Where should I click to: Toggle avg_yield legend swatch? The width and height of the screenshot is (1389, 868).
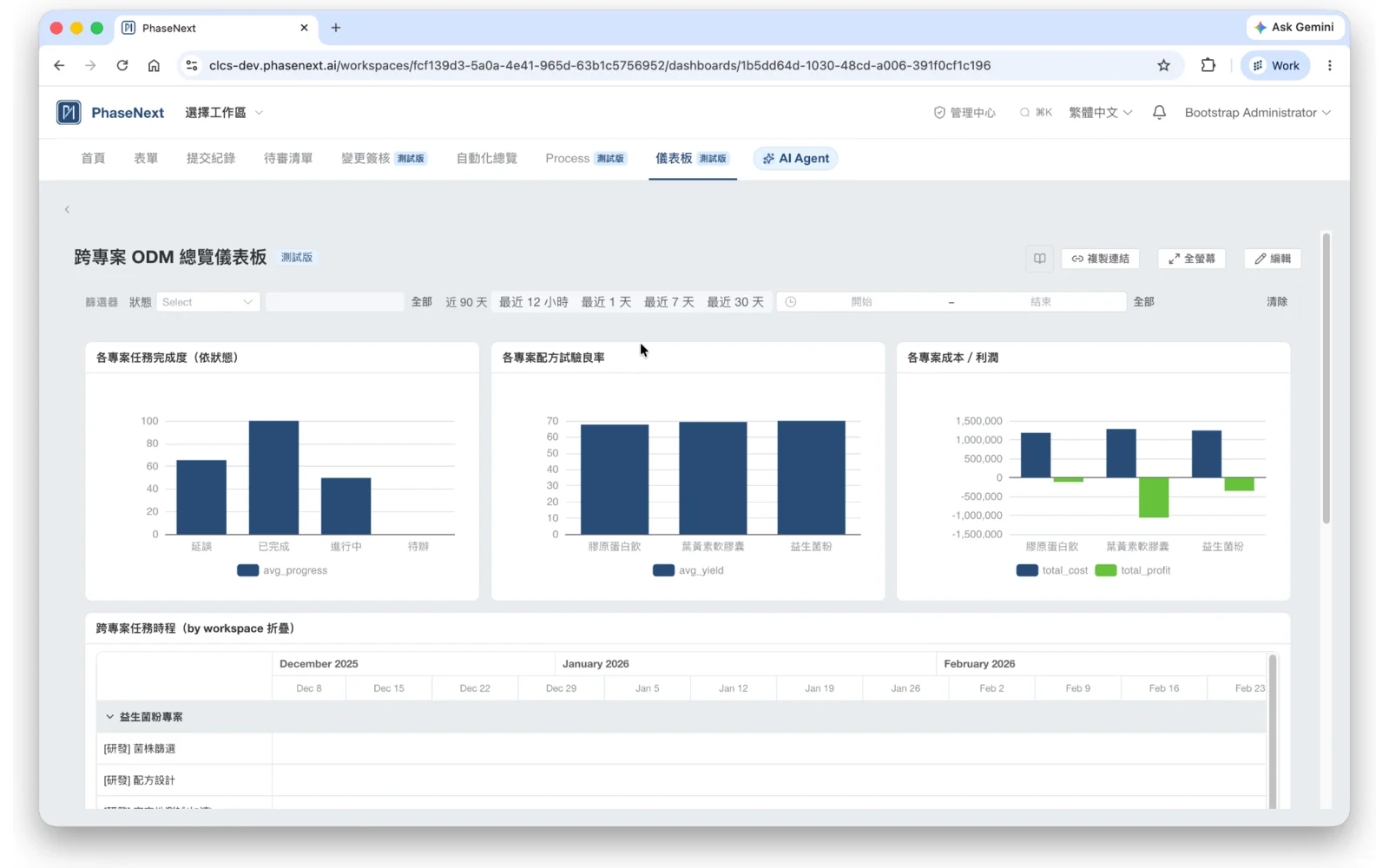pyautogui.click(x=663, y=570)
